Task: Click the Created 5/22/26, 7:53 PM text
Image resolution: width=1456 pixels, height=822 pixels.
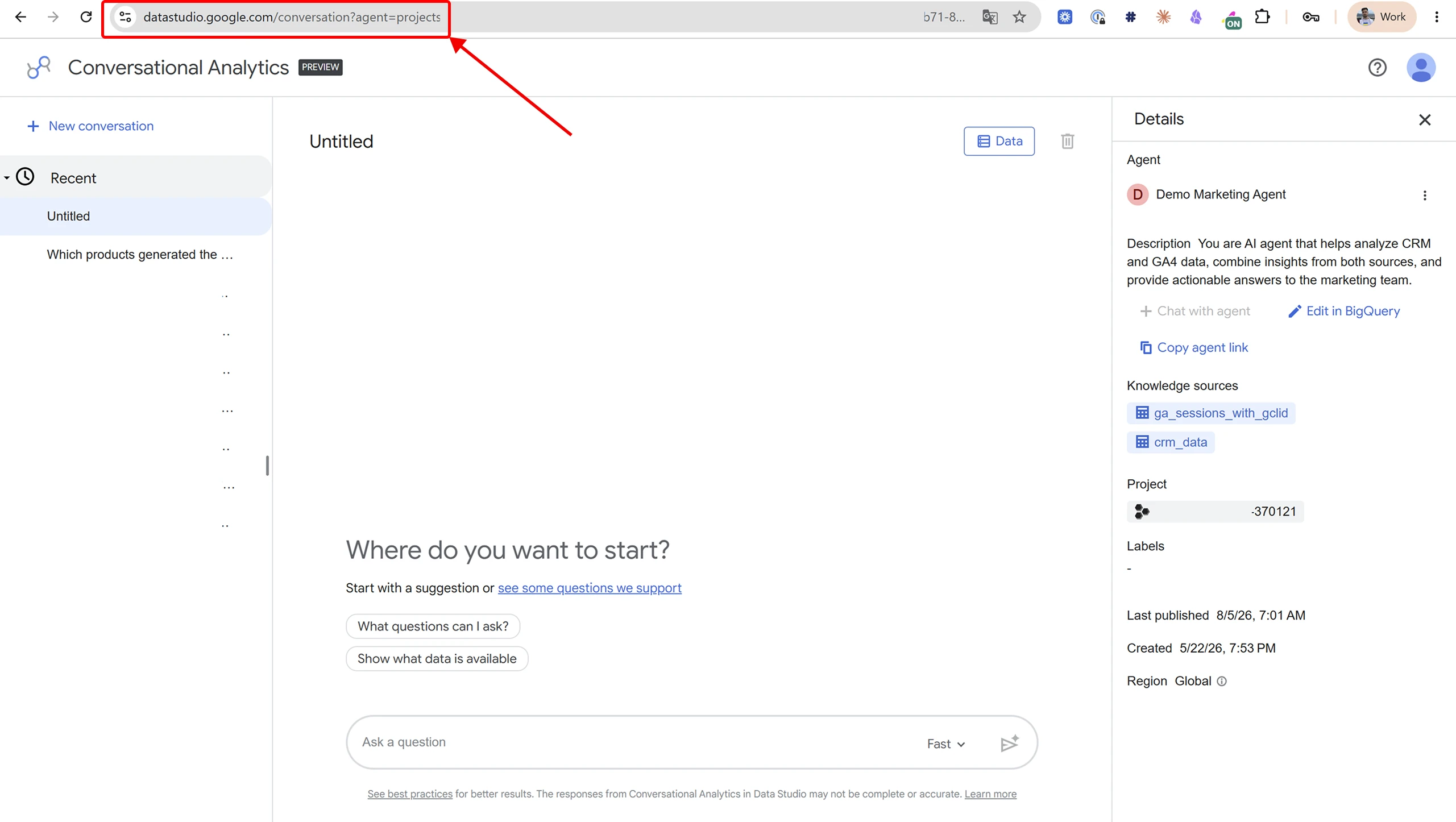Action: pos(1201,648)
